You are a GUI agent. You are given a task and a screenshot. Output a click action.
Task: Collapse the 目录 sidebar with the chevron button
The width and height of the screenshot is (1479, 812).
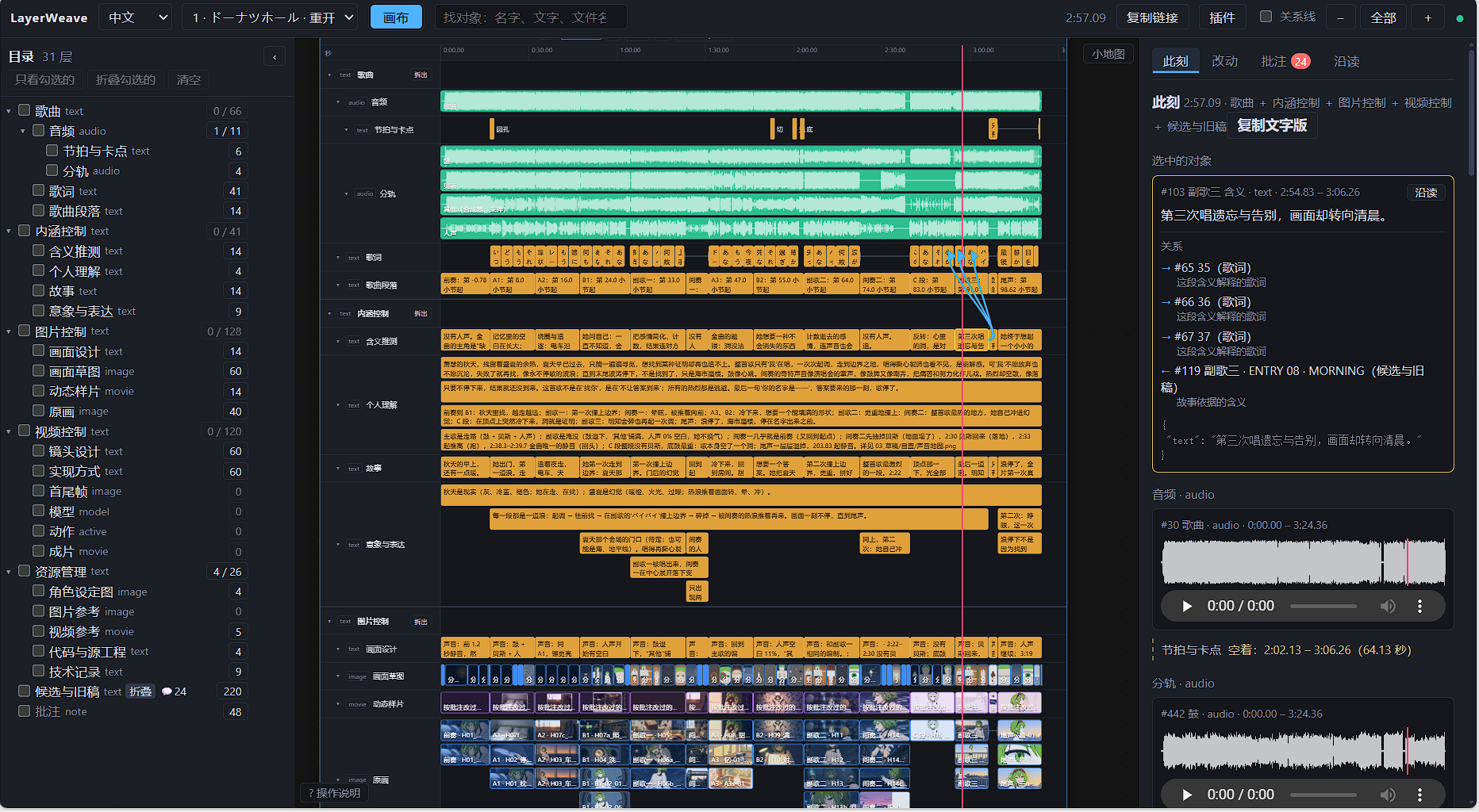click(x=275, y=56)
